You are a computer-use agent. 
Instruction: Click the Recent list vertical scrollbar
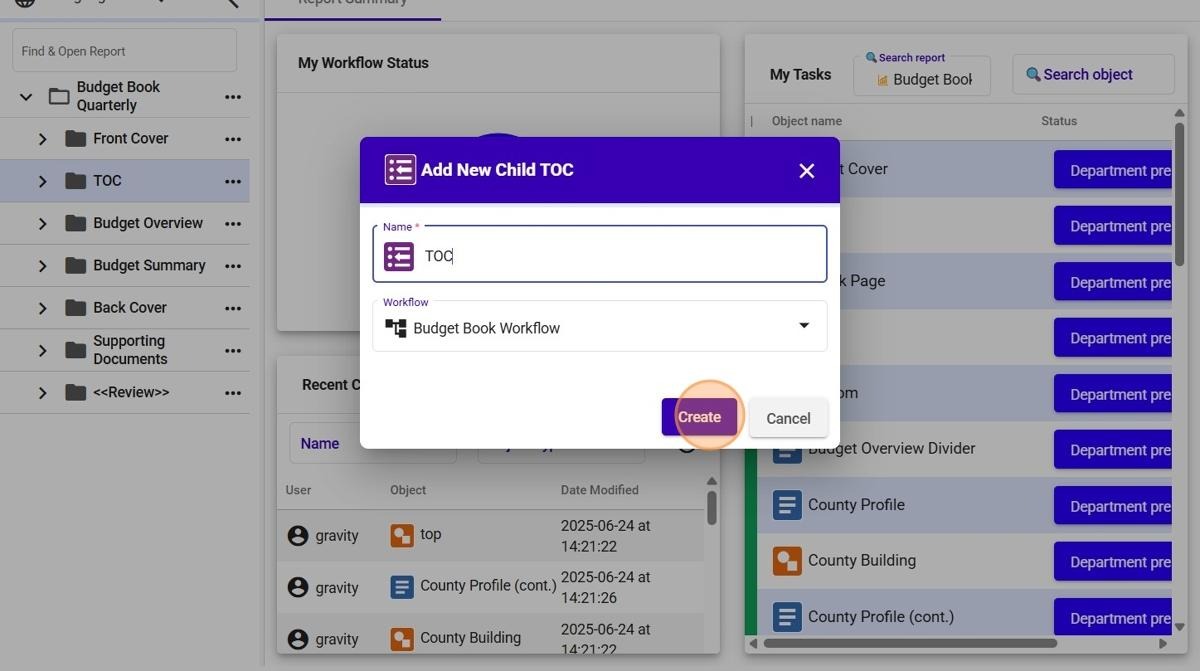click(x=711, y=507)
